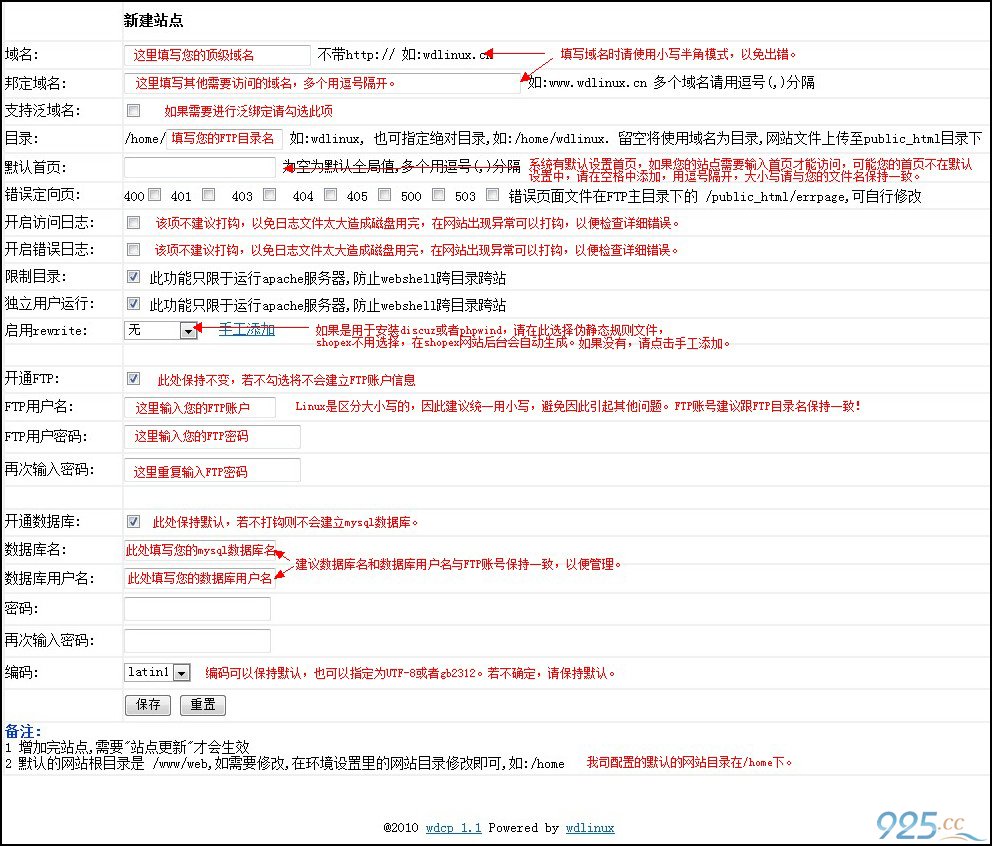Open the wdcp 1.1 footer link
This screenshot has height=846, width=992.
tap(454, 828)
